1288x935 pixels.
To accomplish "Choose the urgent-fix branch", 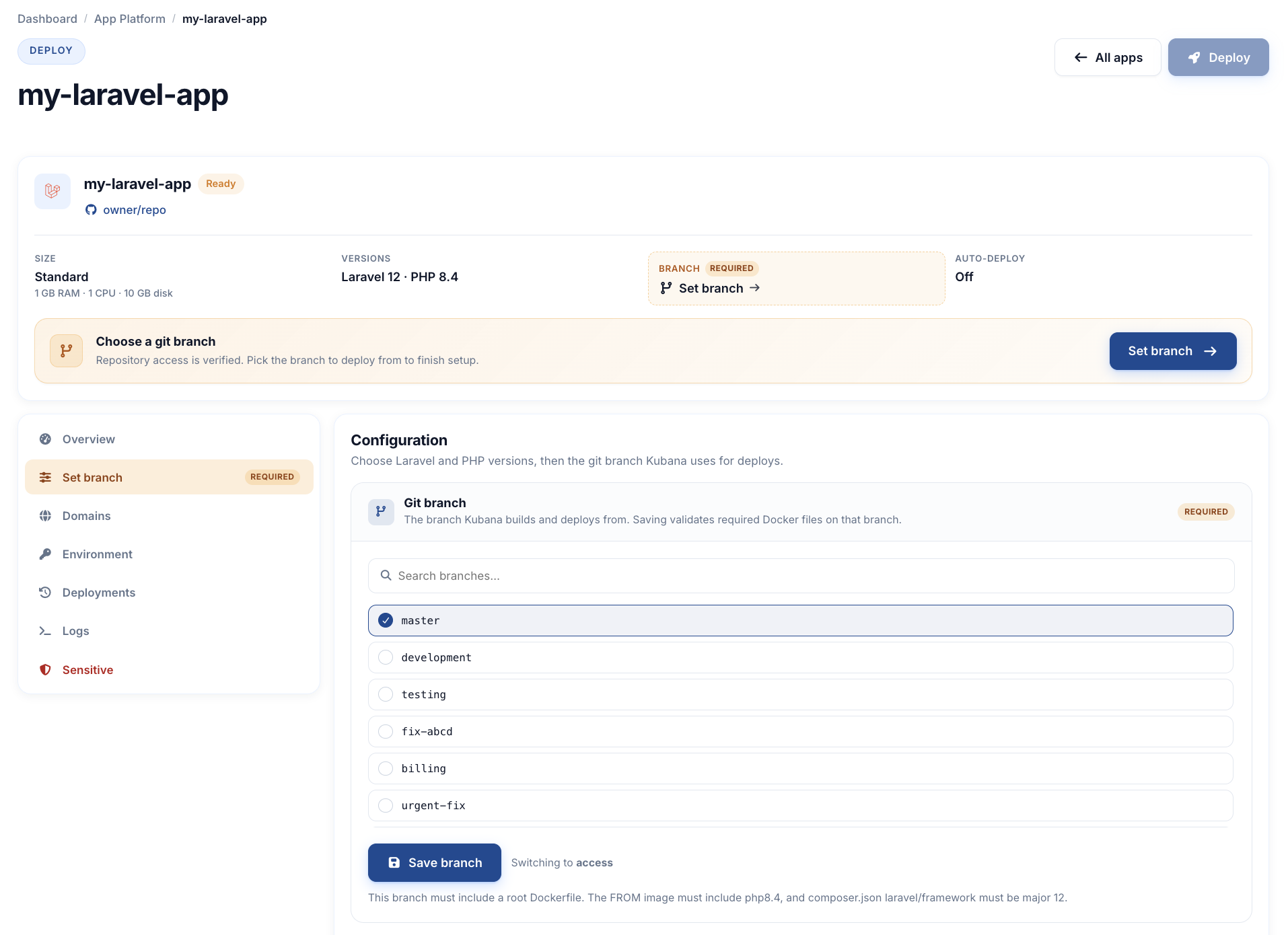I will (801, 806).
